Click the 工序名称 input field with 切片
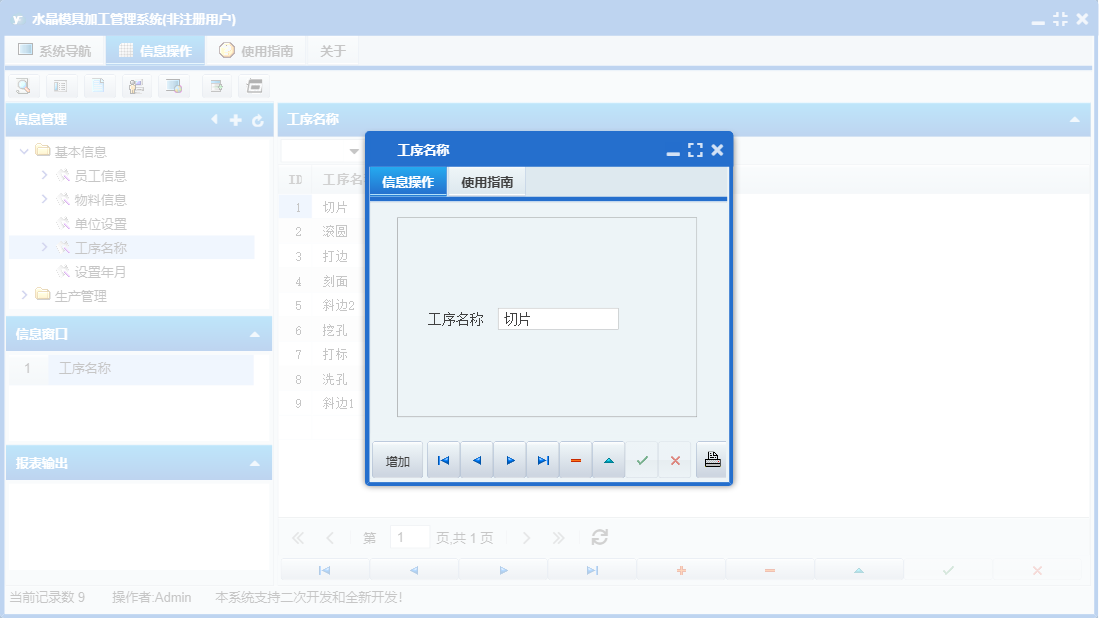Screen dimensions: 1099x618 click(x=558, y=319)
